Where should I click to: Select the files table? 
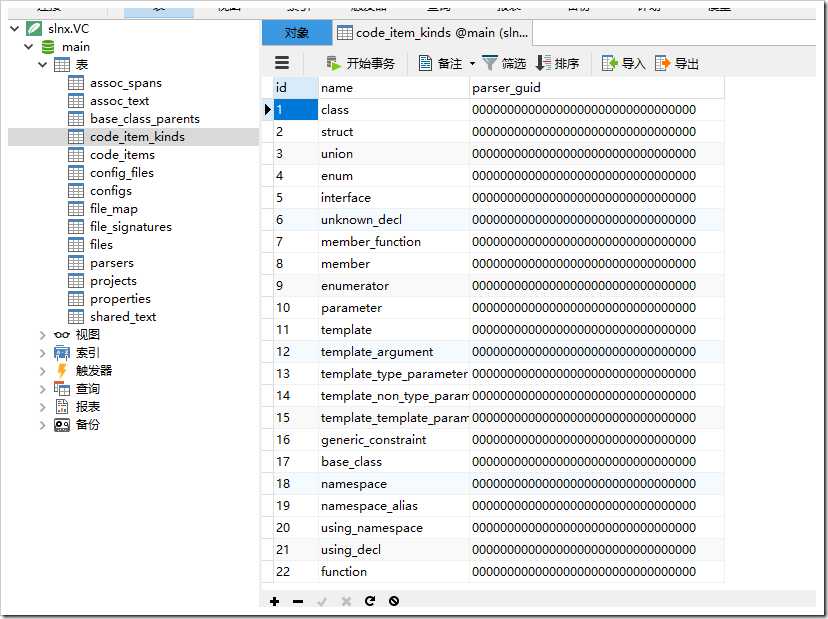101,245
